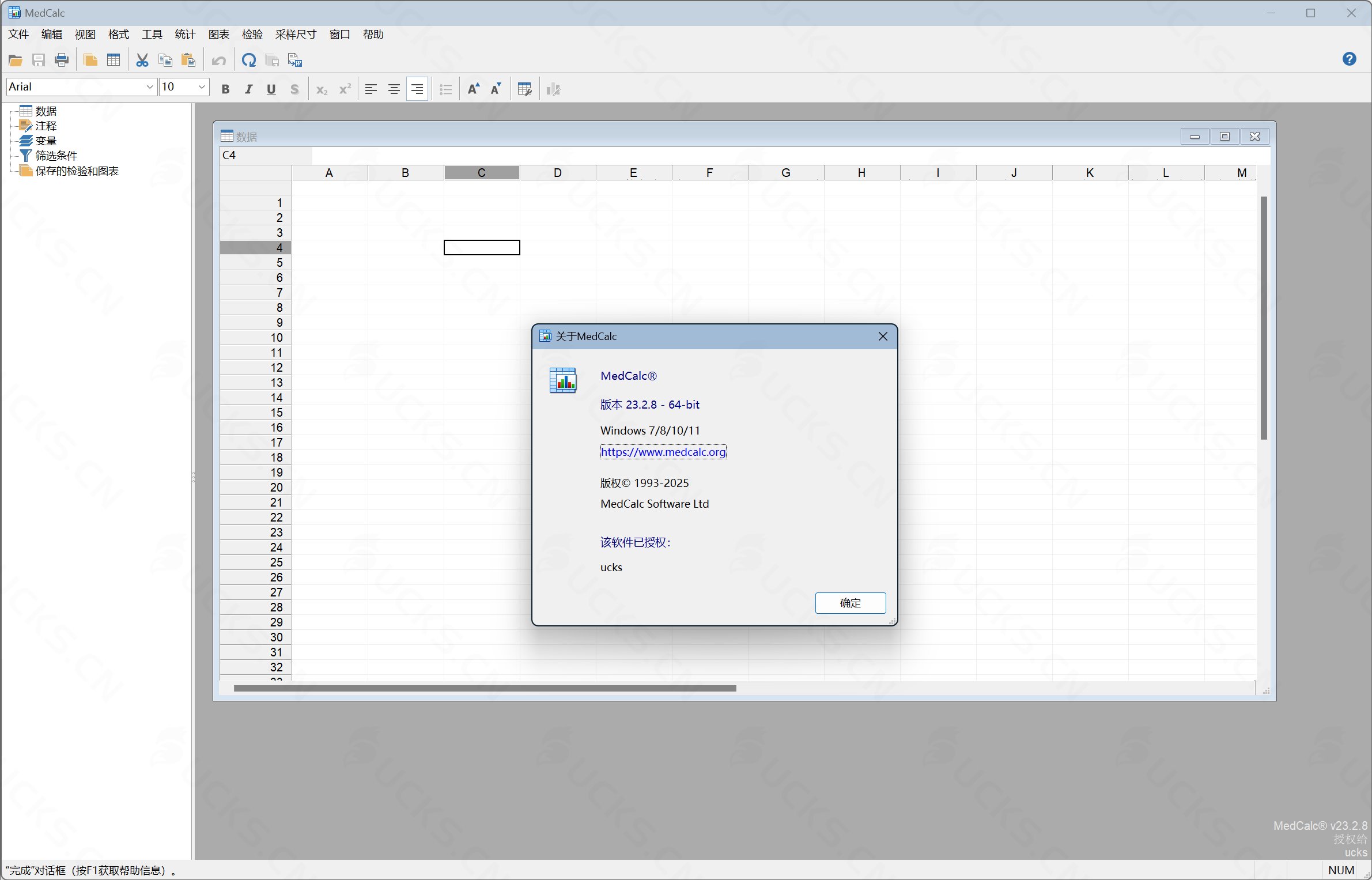Image resolution: width=1372 pixels, height=880 pixels.
Task: Click the Open file folder icon
Action: coord(16,60)
